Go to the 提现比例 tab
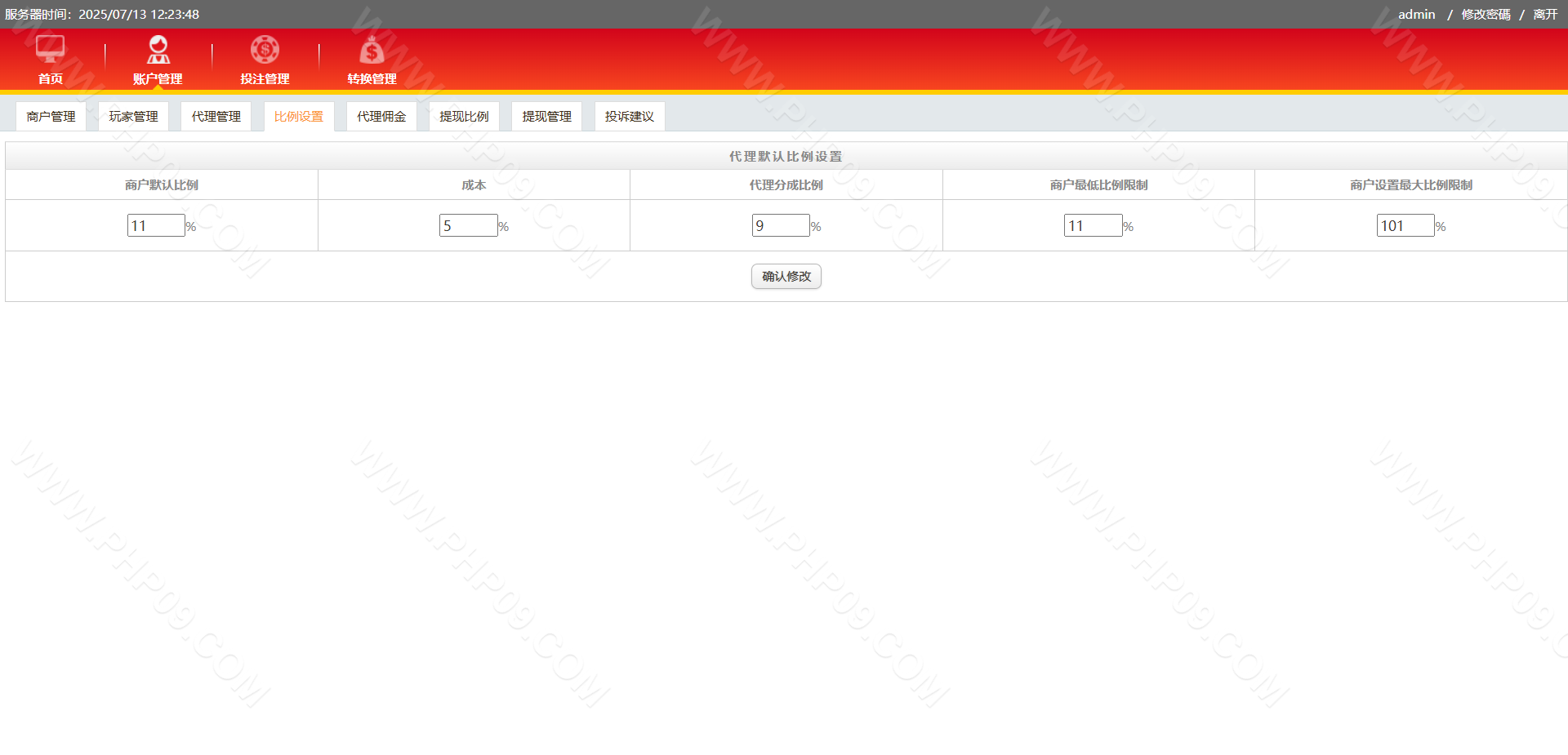The image size is (1568, 755). (464, 117)
